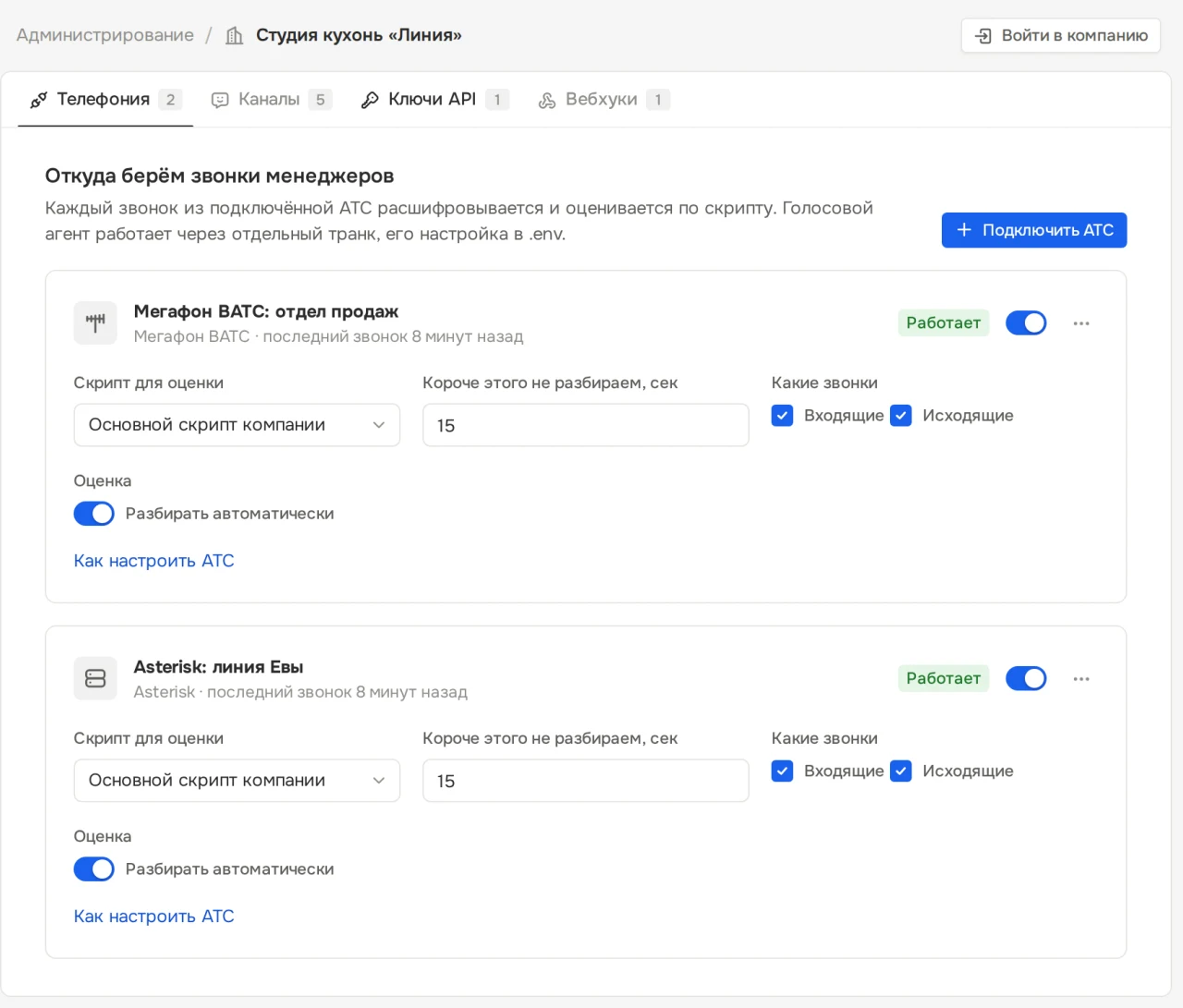Focus minimum duration field for Мегафон ВАТС

click(x=586, y=425)
